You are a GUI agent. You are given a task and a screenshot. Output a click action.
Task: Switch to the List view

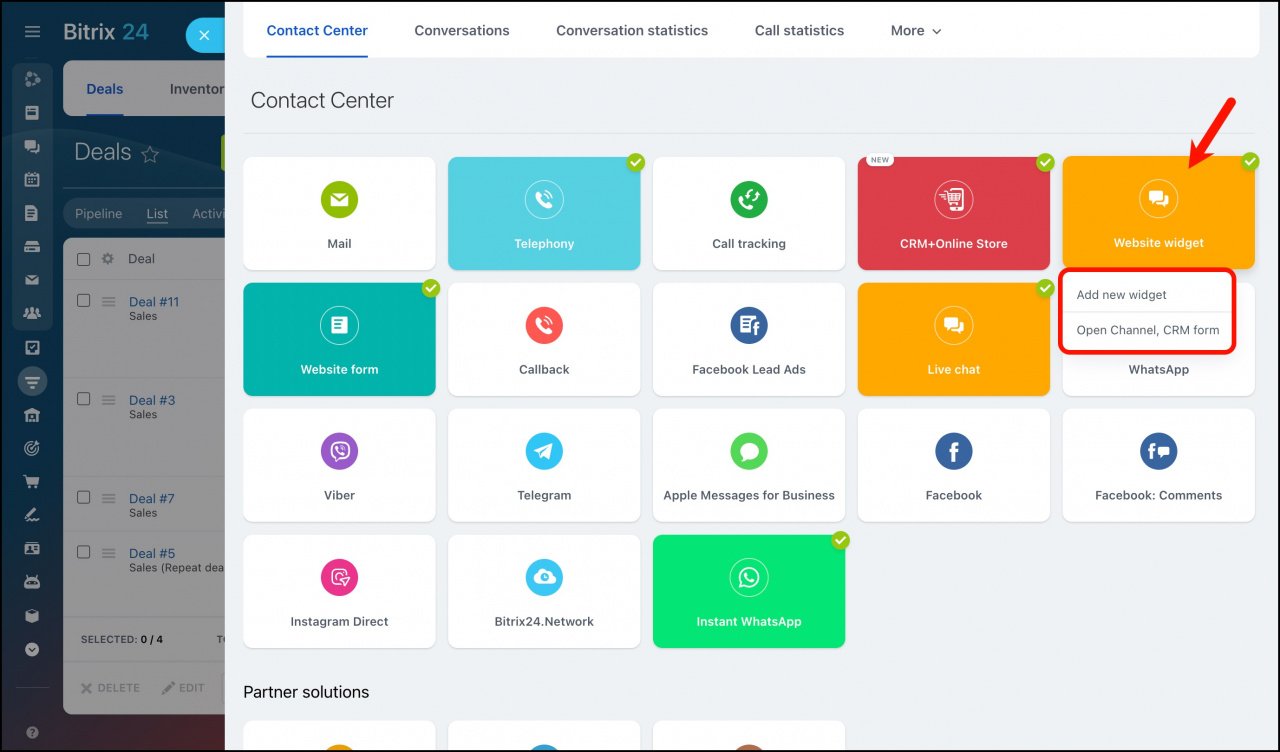click(157, 214)
